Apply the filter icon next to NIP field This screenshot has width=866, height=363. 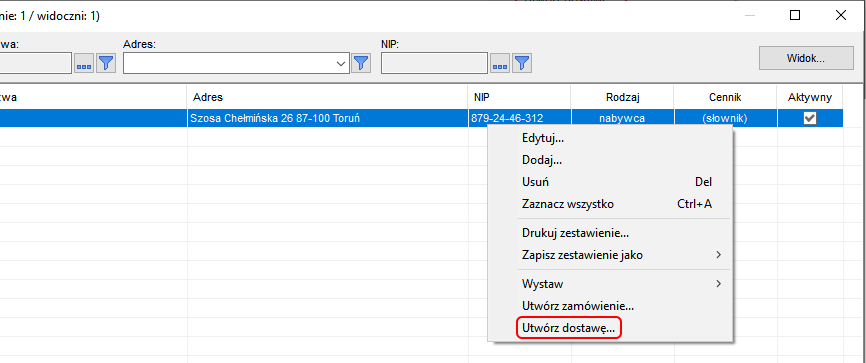pyautogui.click(x=522, y=63)
